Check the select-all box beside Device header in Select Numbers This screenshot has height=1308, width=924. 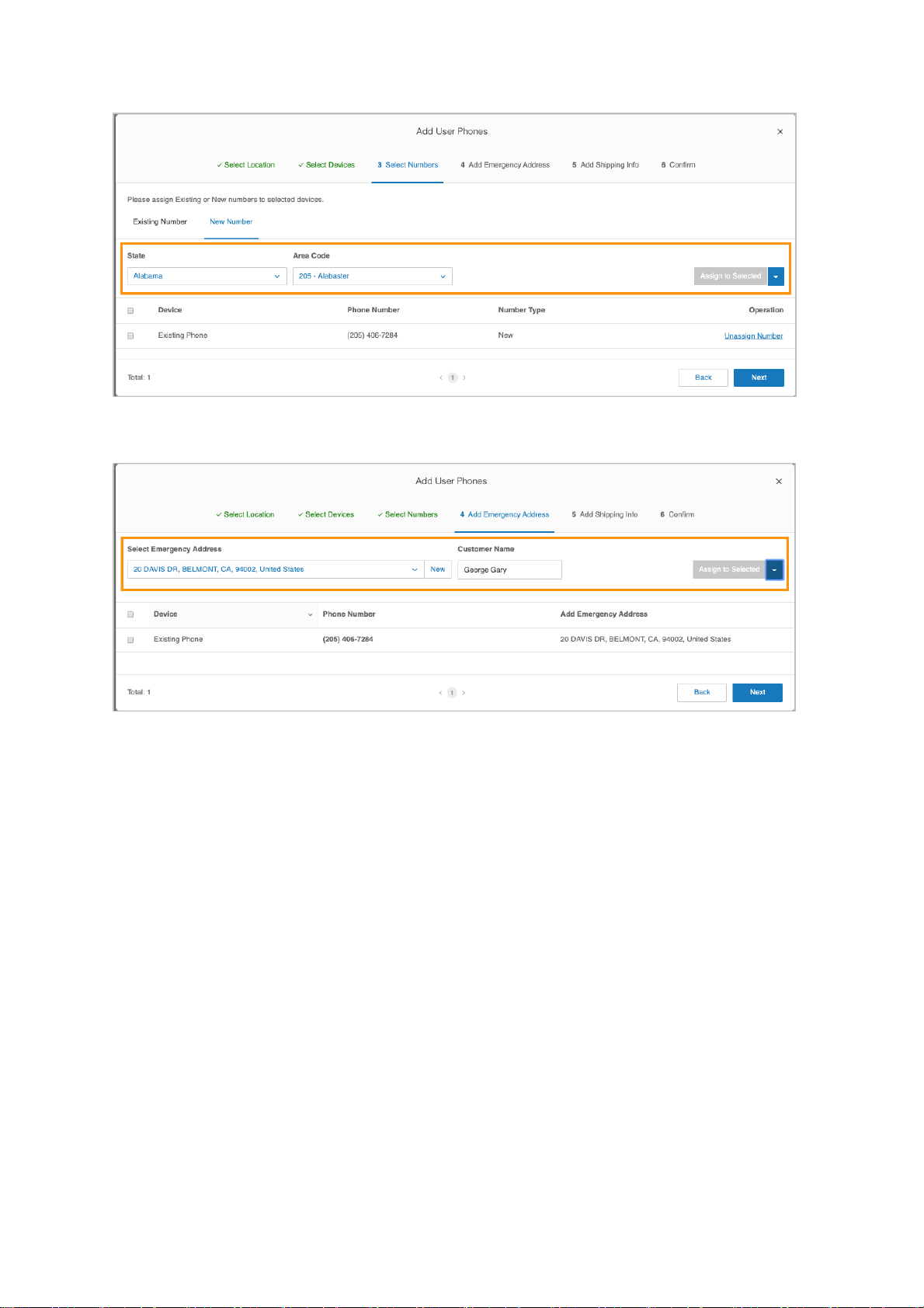[x=130, y=311]
